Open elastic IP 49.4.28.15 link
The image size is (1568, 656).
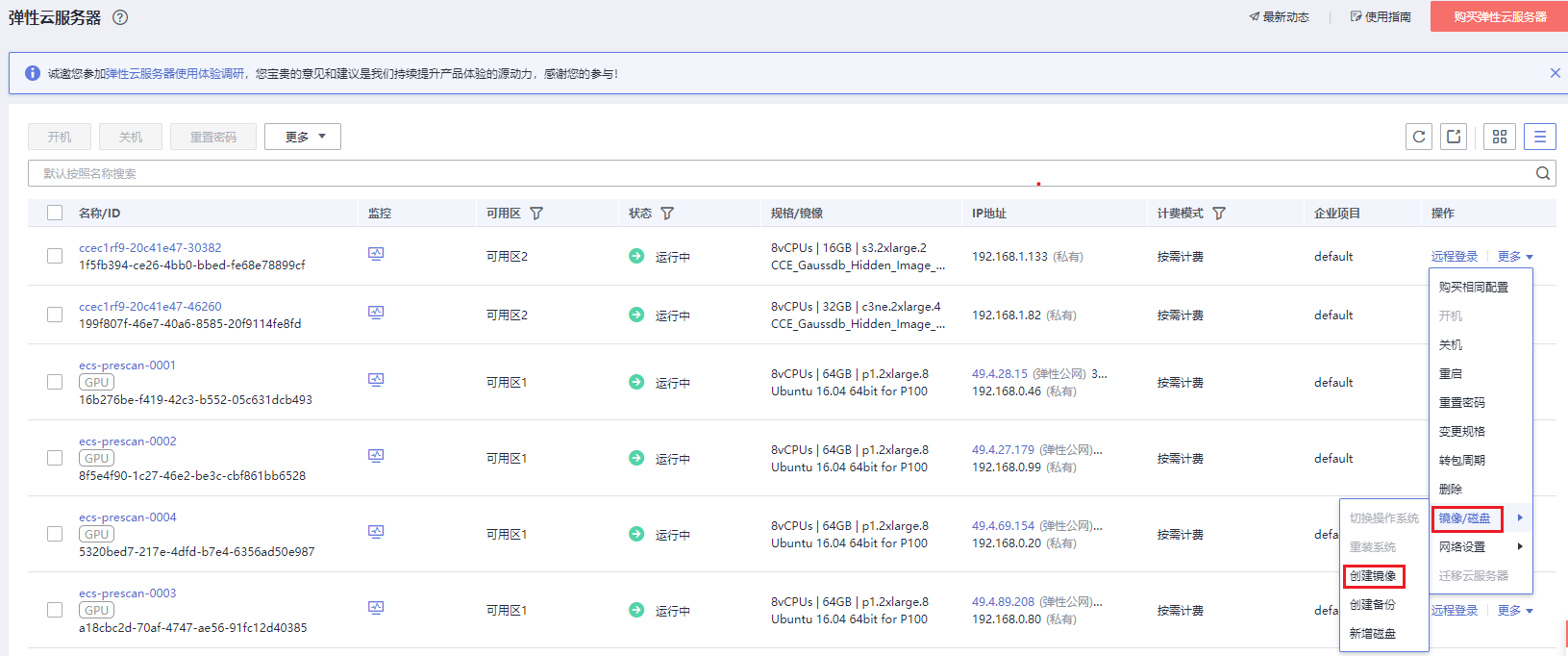tap(1000, 374)
